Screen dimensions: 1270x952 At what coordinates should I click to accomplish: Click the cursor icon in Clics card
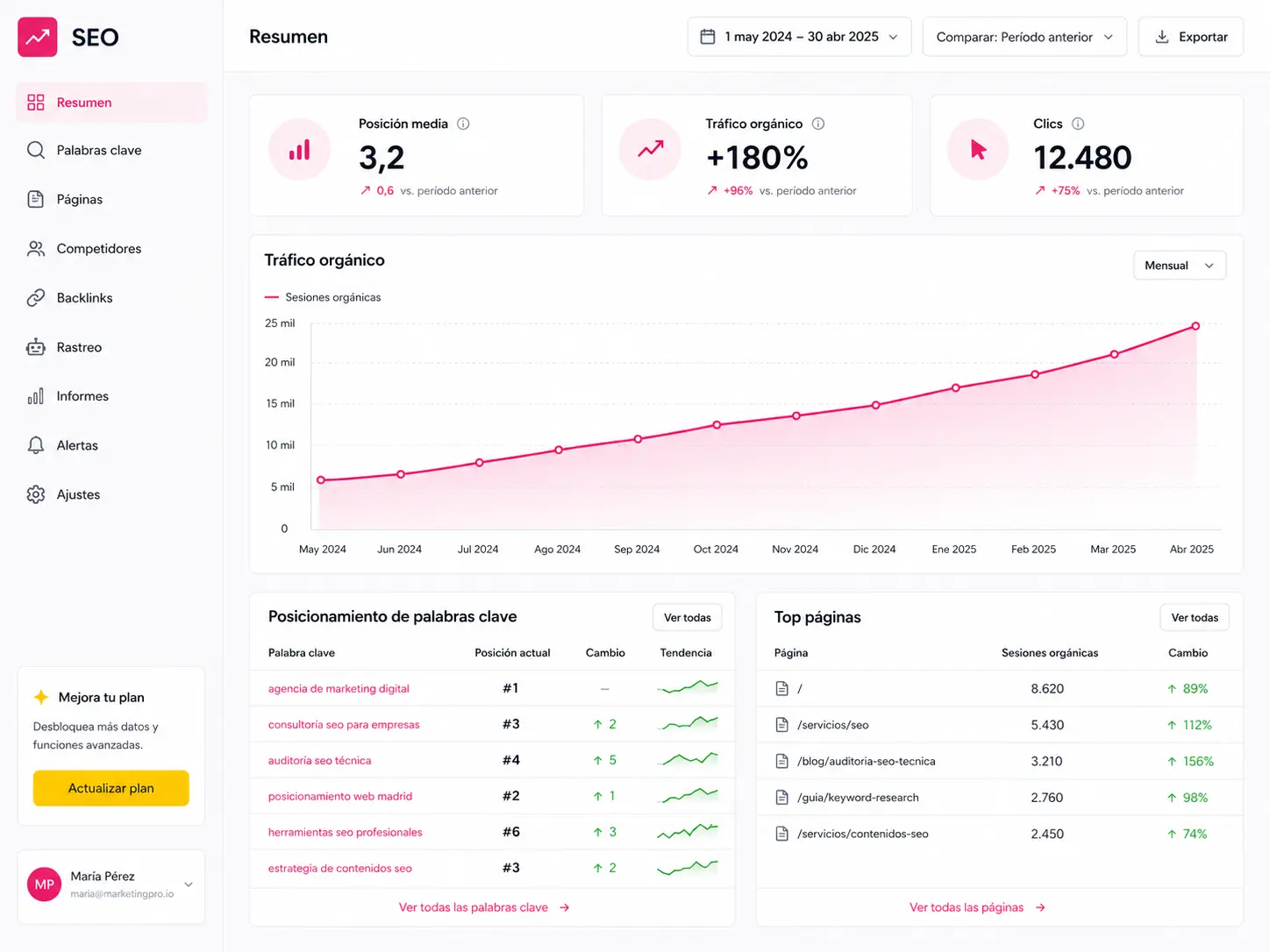coord(978,150)
